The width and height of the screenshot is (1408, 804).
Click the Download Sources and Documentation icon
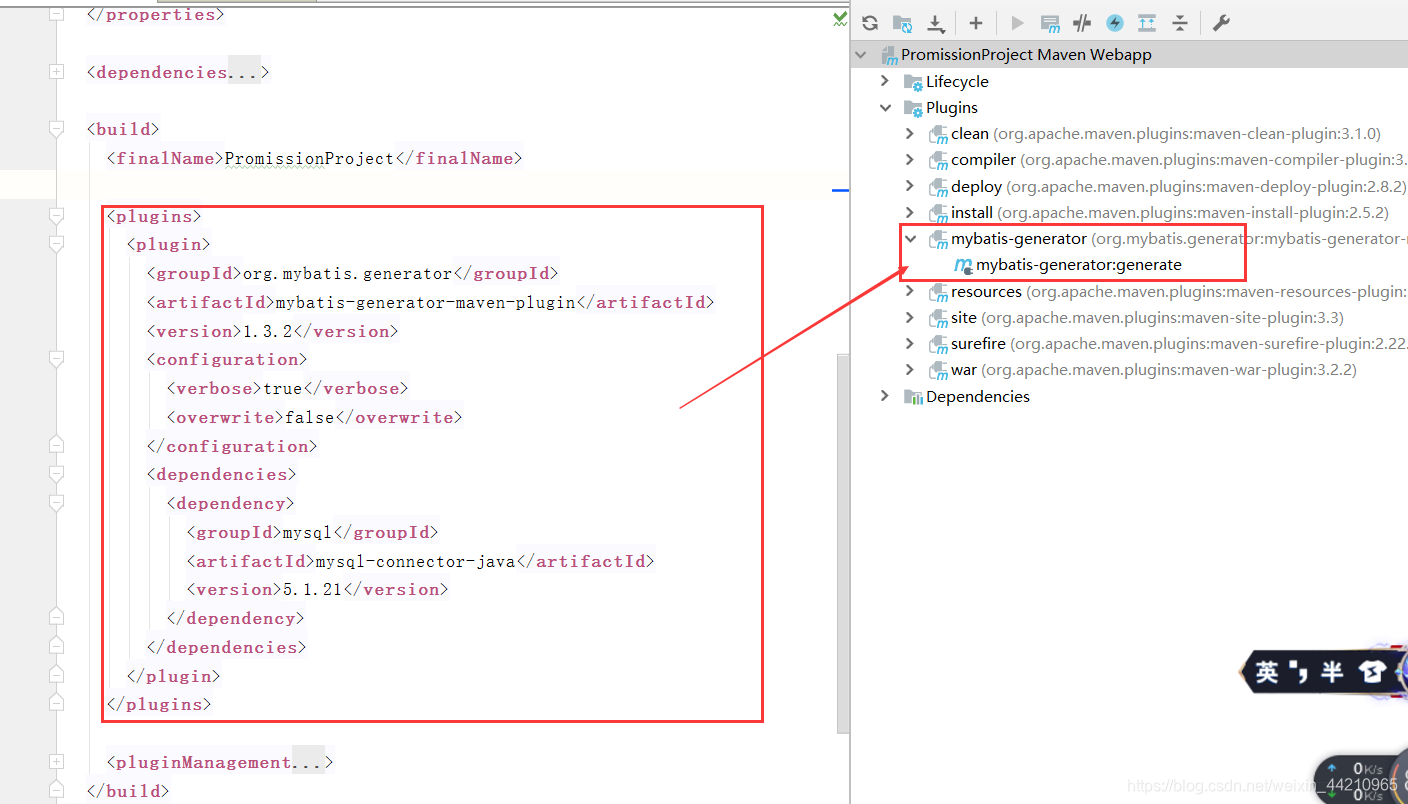pyautogui.click(x=935, y=23)
